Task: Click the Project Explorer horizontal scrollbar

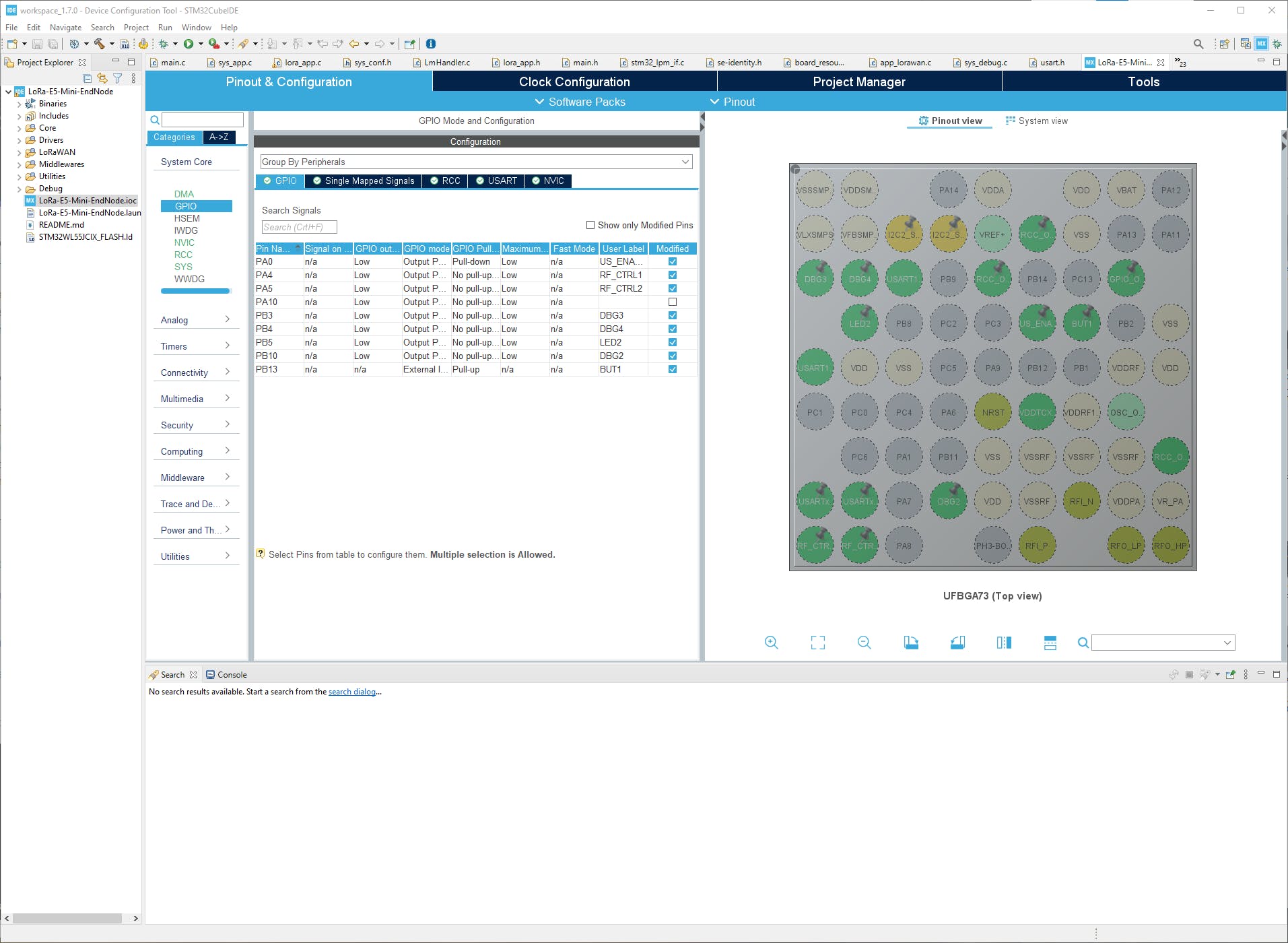Action: click(67, 918)
